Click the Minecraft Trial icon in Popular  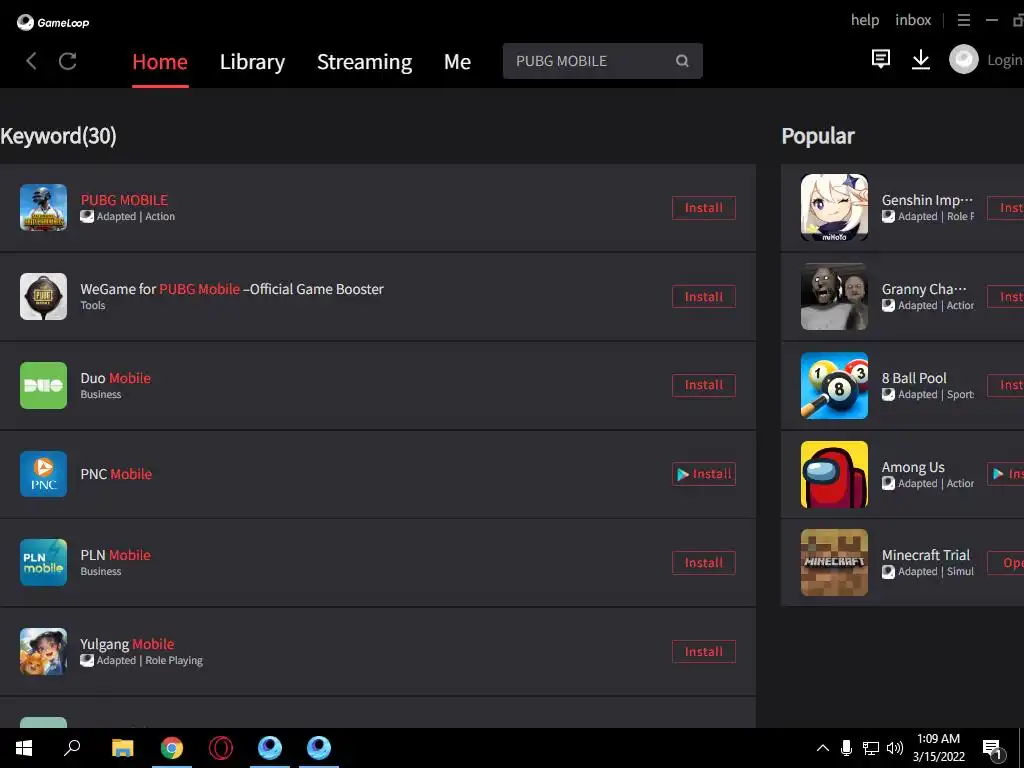click(x=835, y=562)
